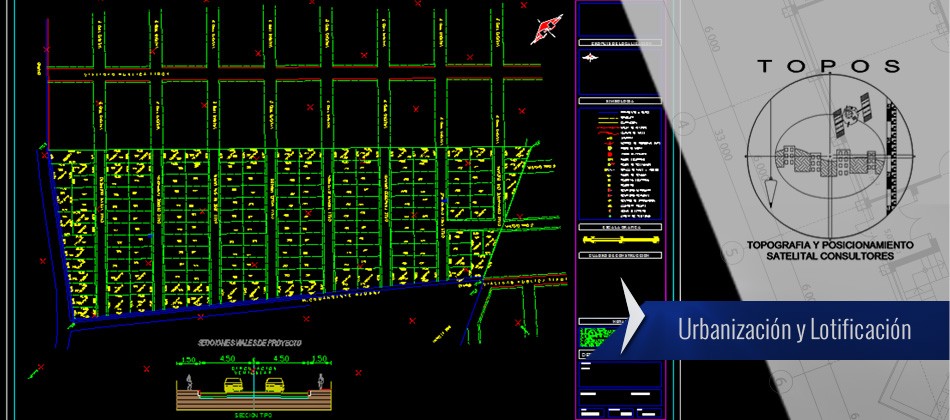Click the Simbologia legend header
This screenshot has height=420, width=950.
pyautogui.click(x=619, y=101)
